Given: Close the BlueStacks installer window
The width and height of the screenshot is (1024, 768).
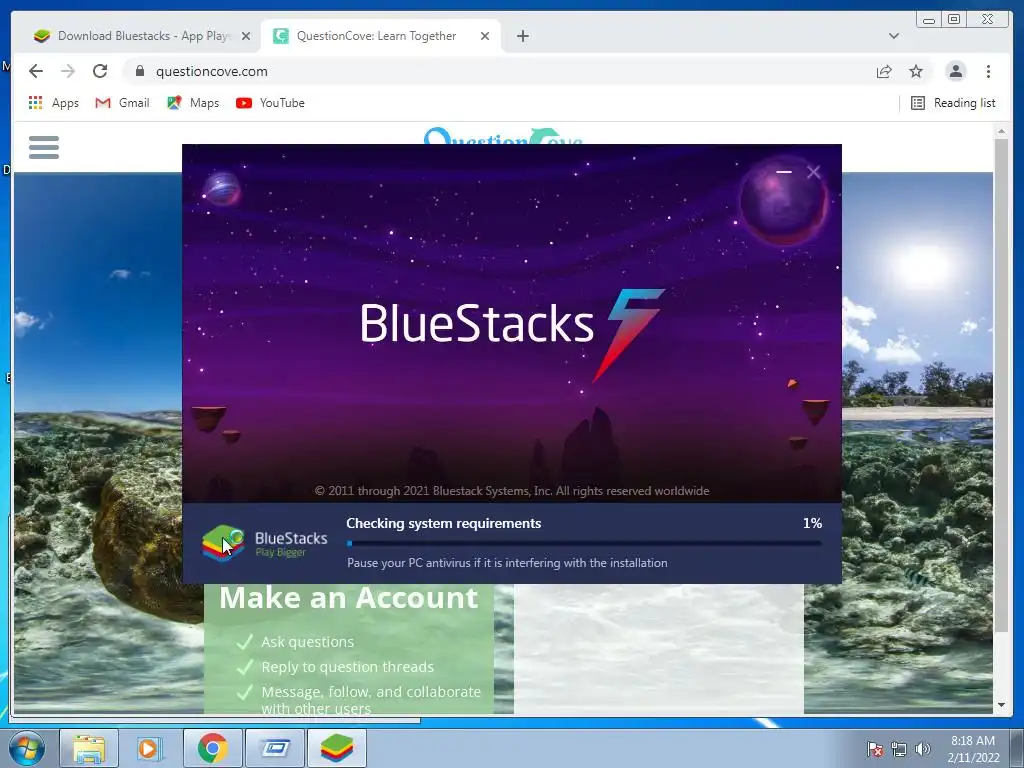Looking at the screenshot, I should (813, 172).
